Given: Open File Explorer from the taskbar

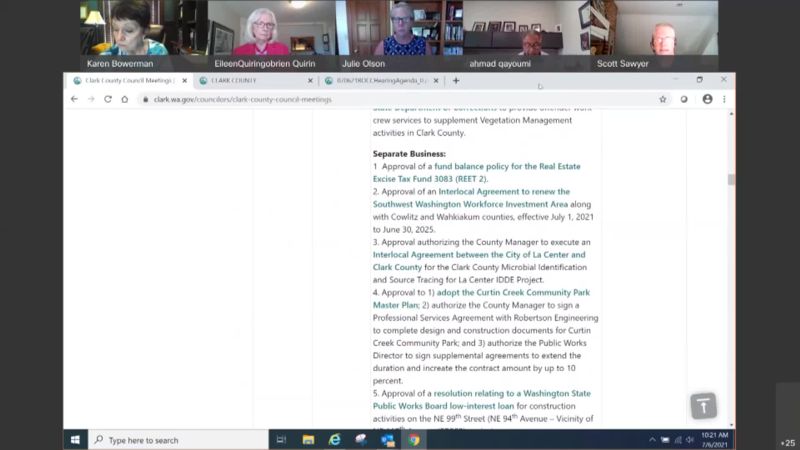Looking at the screenshot, I should click(308, 439).
